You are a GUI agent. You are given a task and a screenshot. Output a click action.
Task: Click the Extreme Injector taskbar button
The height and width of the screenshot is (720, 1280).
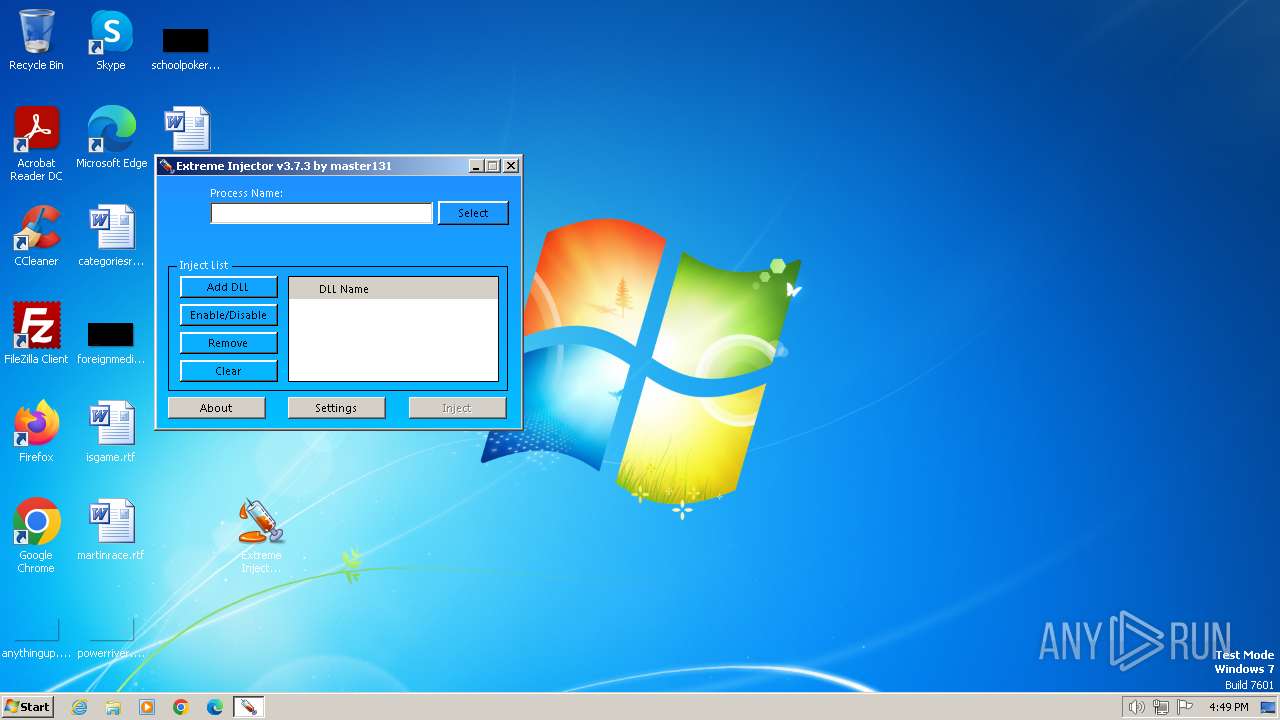[x=248, y=707]
